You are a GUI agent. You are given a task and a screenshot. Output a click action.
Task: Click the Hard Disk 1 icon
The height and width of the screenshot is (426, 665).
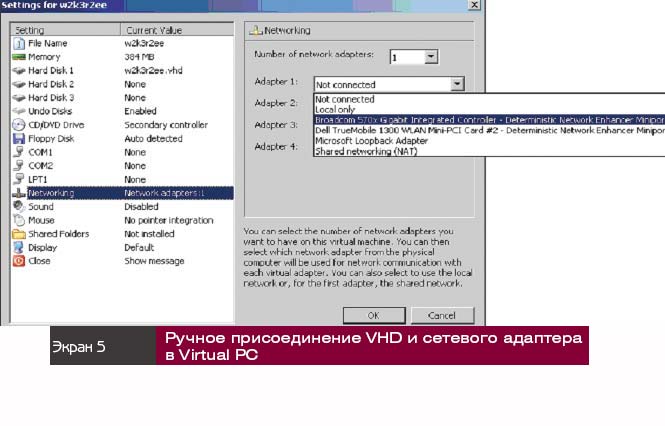click(x=19, y=71)
